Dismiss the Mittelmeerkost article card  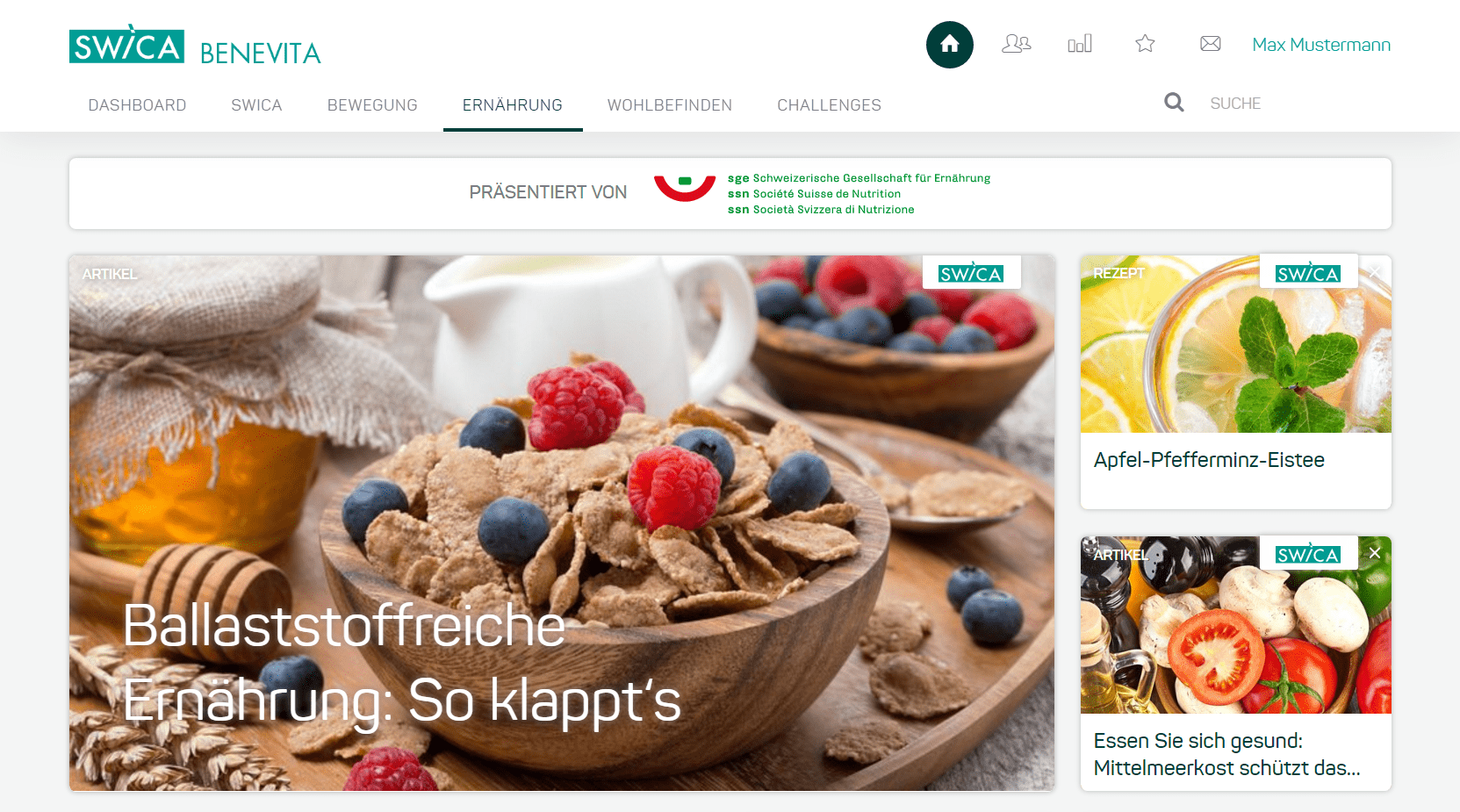pyautogui.click(x=1375, y=553)
